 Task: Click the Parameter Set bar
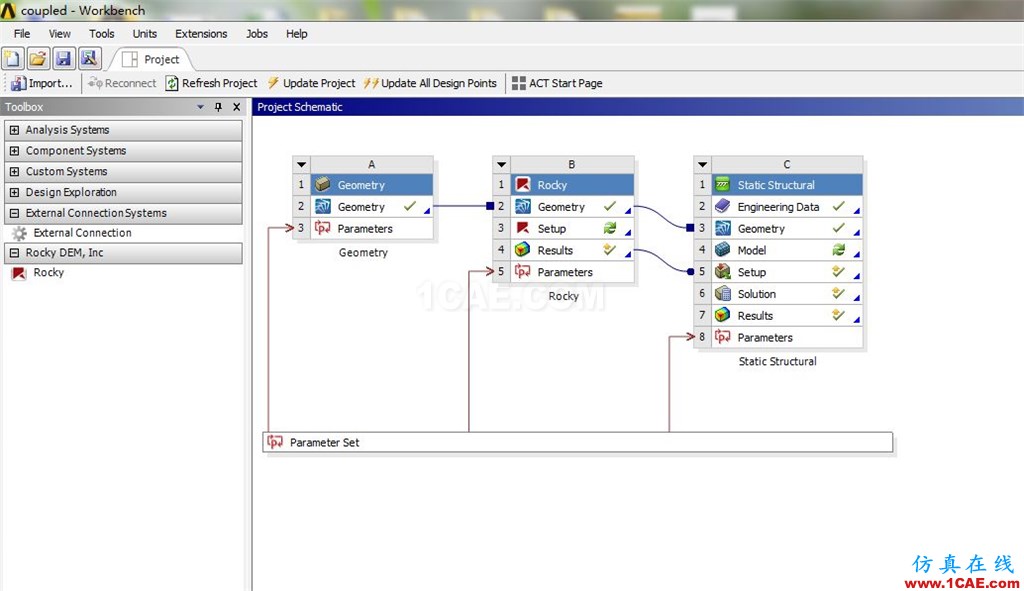tap(578, 442)
